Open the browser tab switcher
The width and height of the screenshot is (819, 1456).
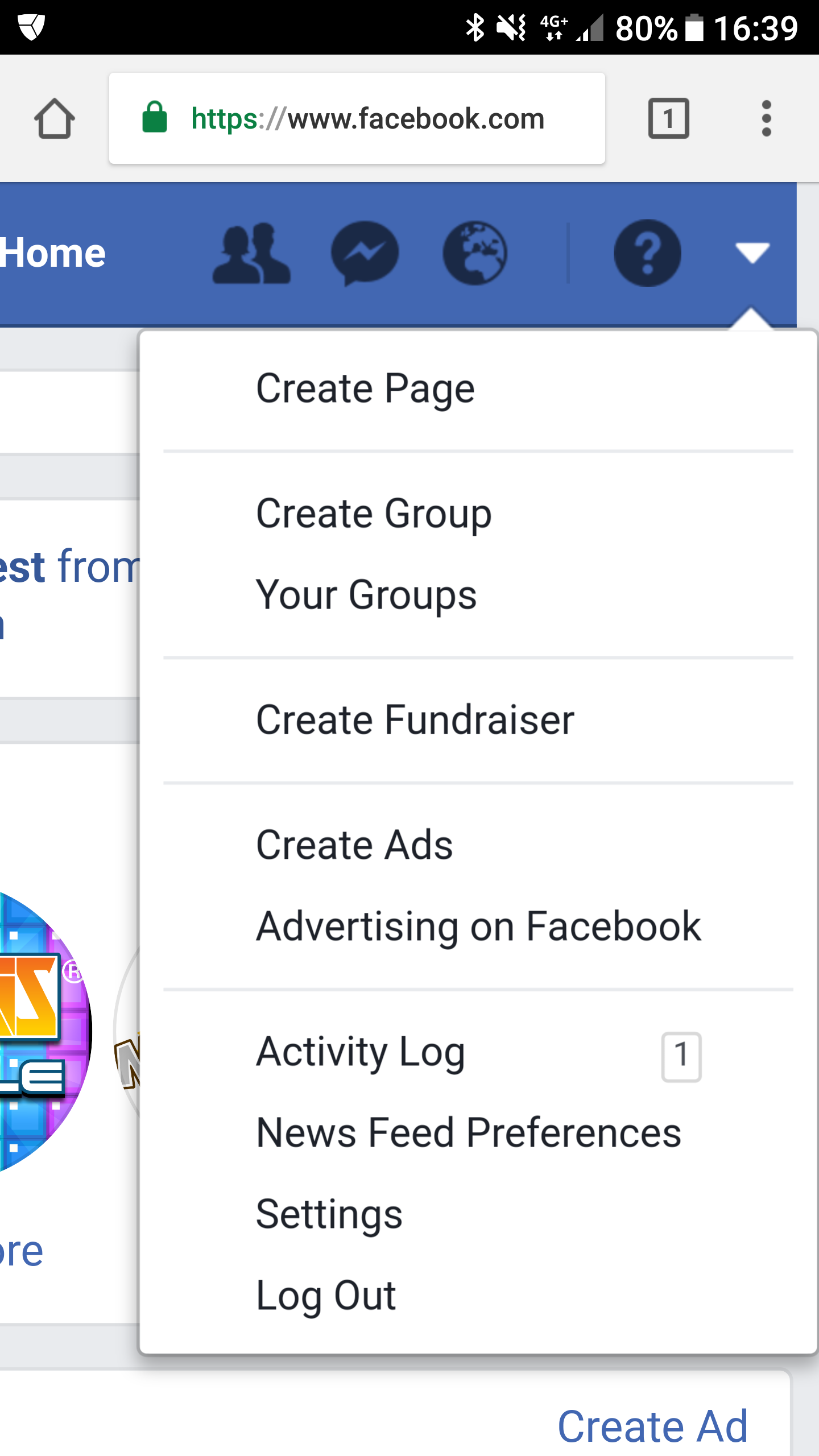(x=669, y=118)
